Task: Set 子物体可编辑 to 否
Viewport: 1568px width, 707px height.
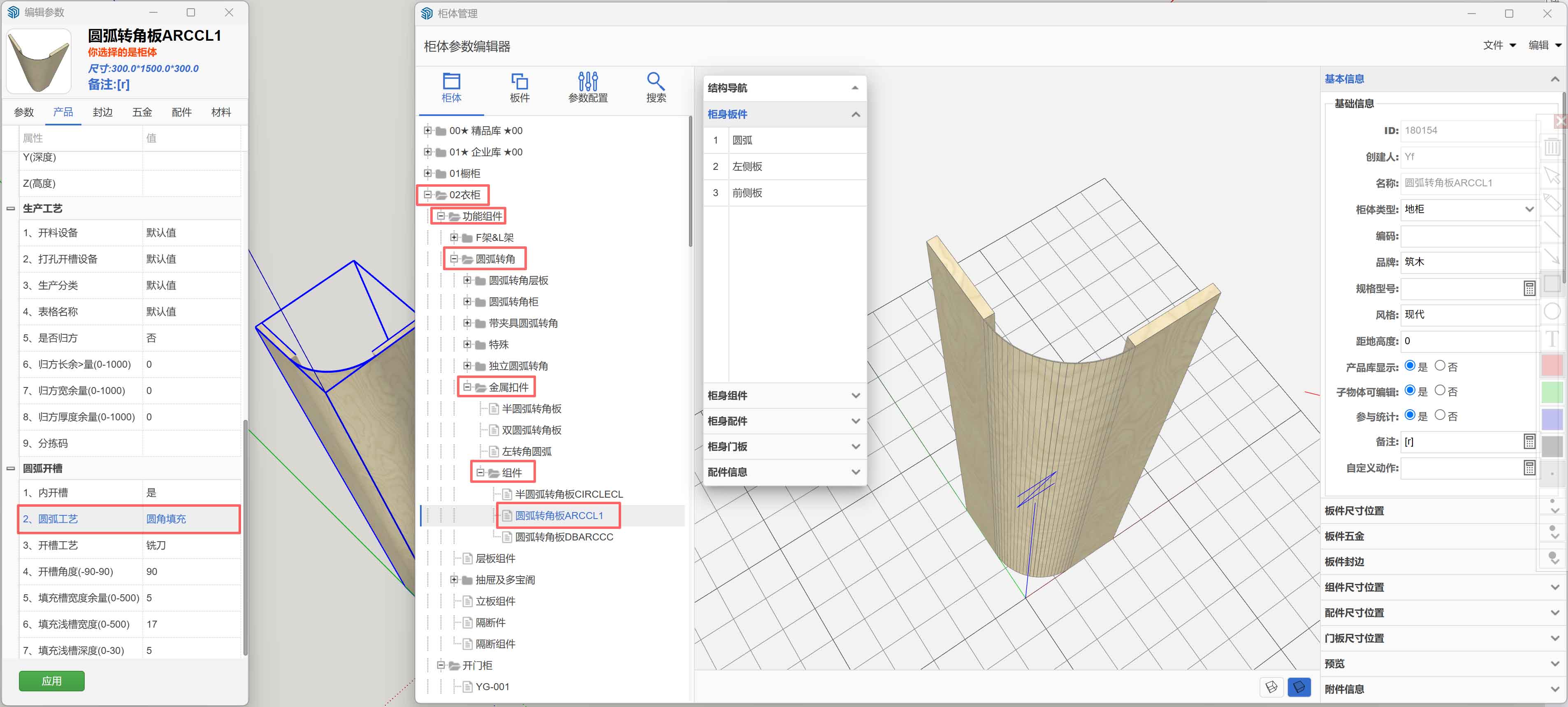Action: click(x=1440, y=391)
